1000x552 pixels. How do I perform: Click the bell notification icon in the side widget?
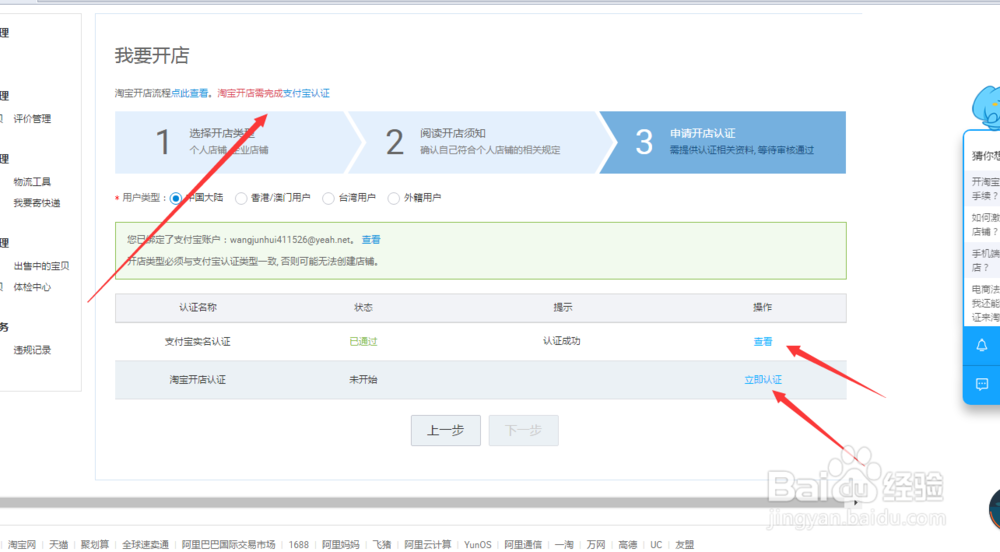(982, 345)
